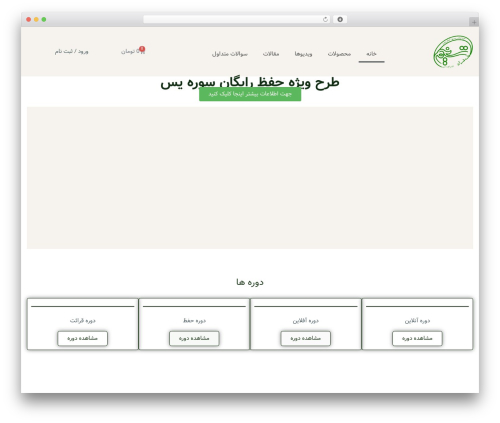
Task: Go to the خانه menu item
Action: point(371,54)
